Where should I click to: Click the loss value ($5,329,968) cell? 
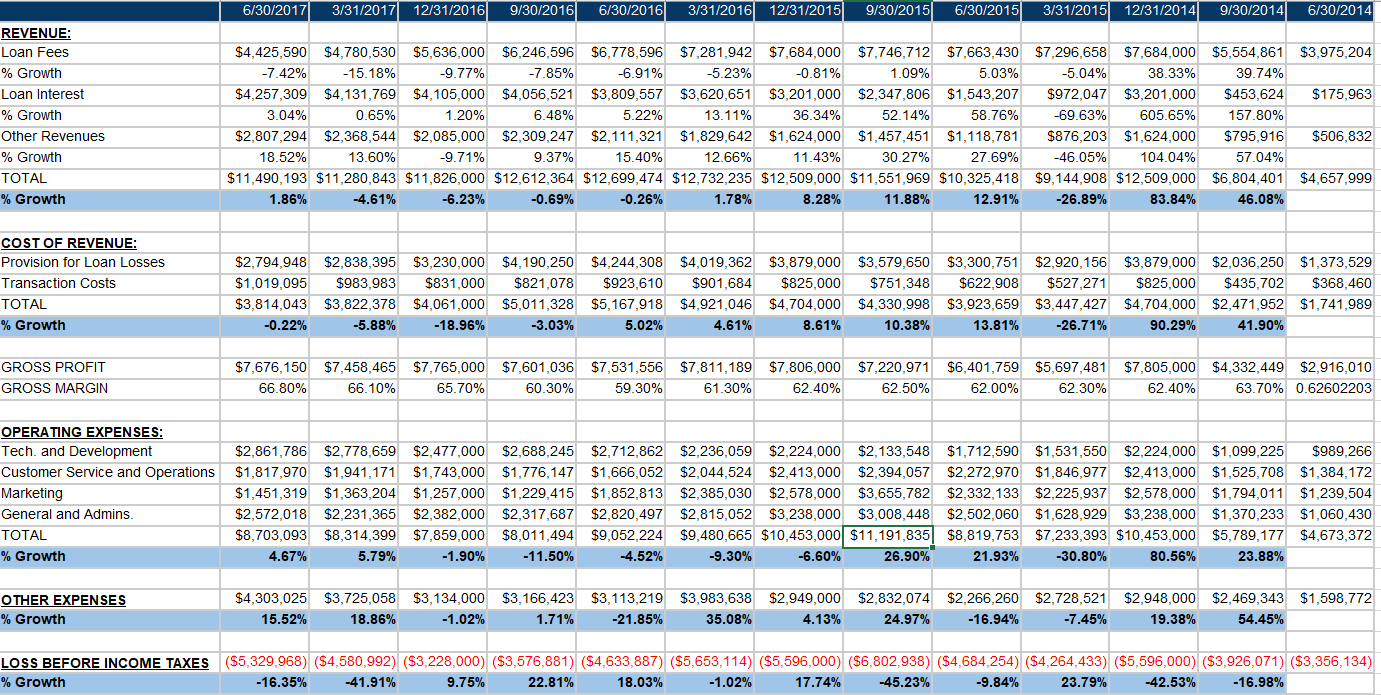tap(264, 662)
